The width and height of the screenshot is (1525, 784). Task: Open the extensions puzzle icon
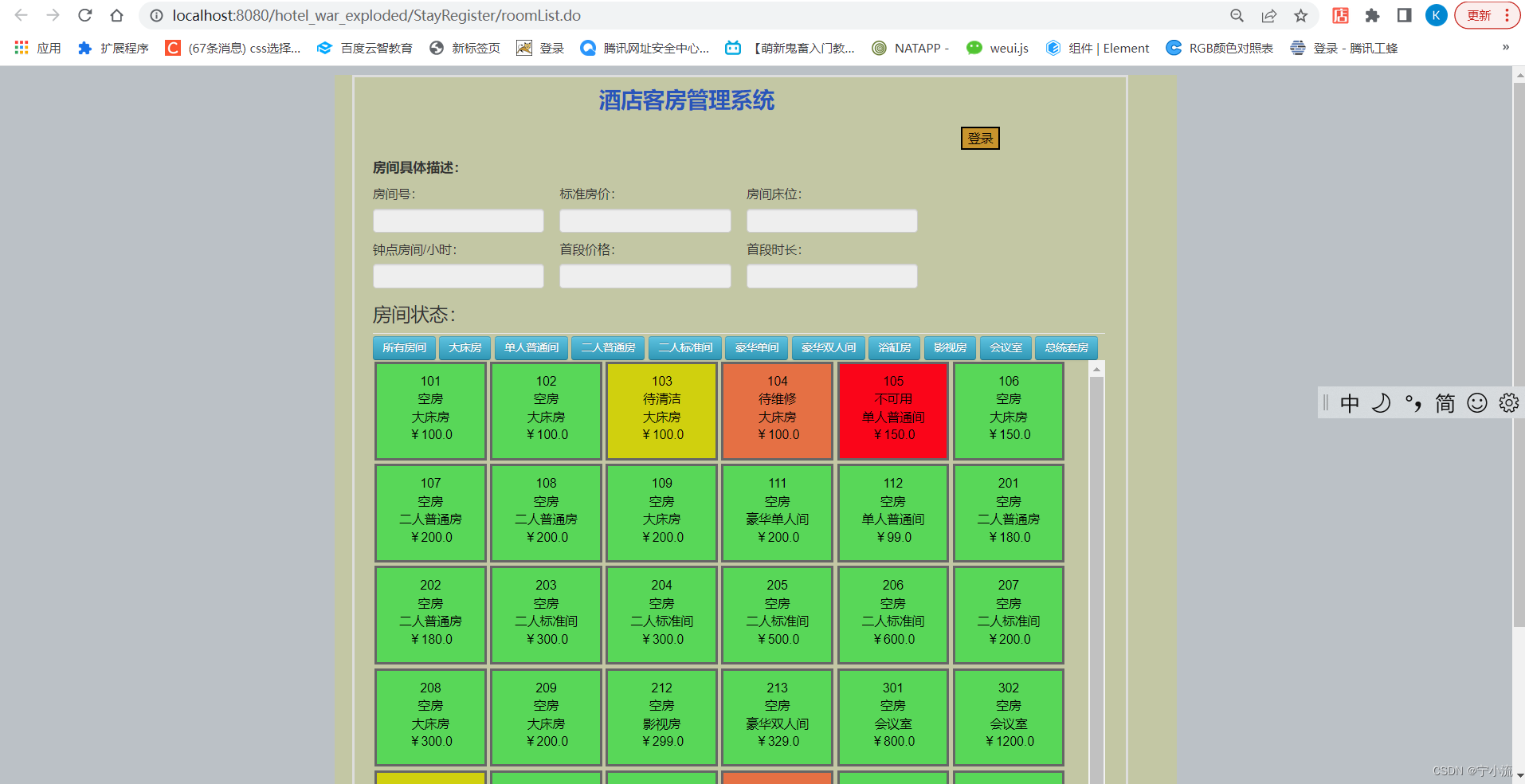(x=1372, y=15)
